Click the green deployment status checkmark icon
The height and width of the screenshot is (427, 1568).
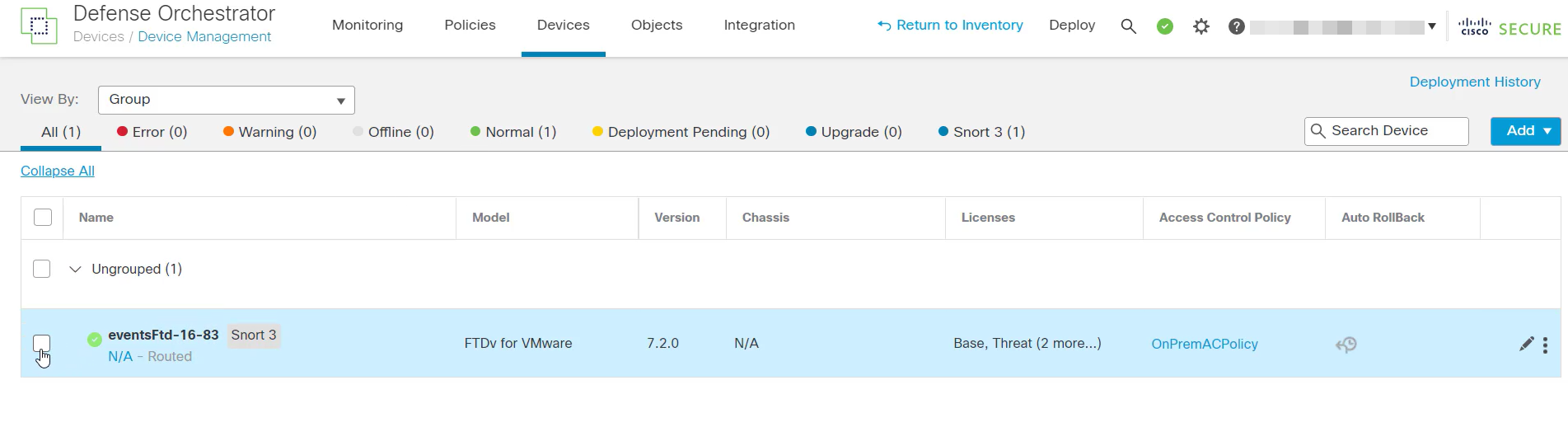[x=1164, y=26]
